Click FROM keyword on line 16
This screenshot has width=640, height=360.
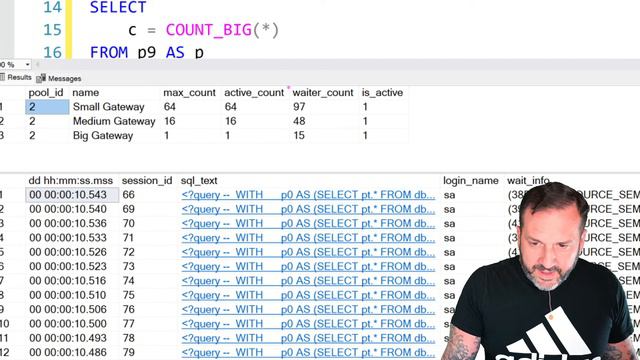[109, 53]
